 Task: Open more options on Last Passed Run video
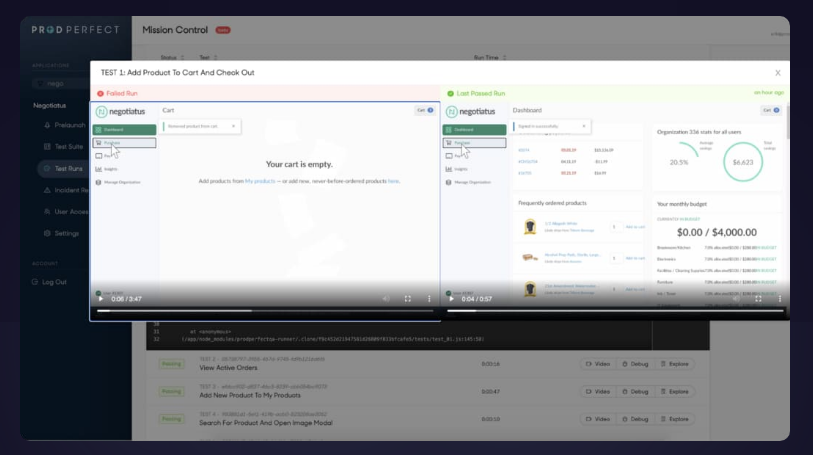[779, 299]
